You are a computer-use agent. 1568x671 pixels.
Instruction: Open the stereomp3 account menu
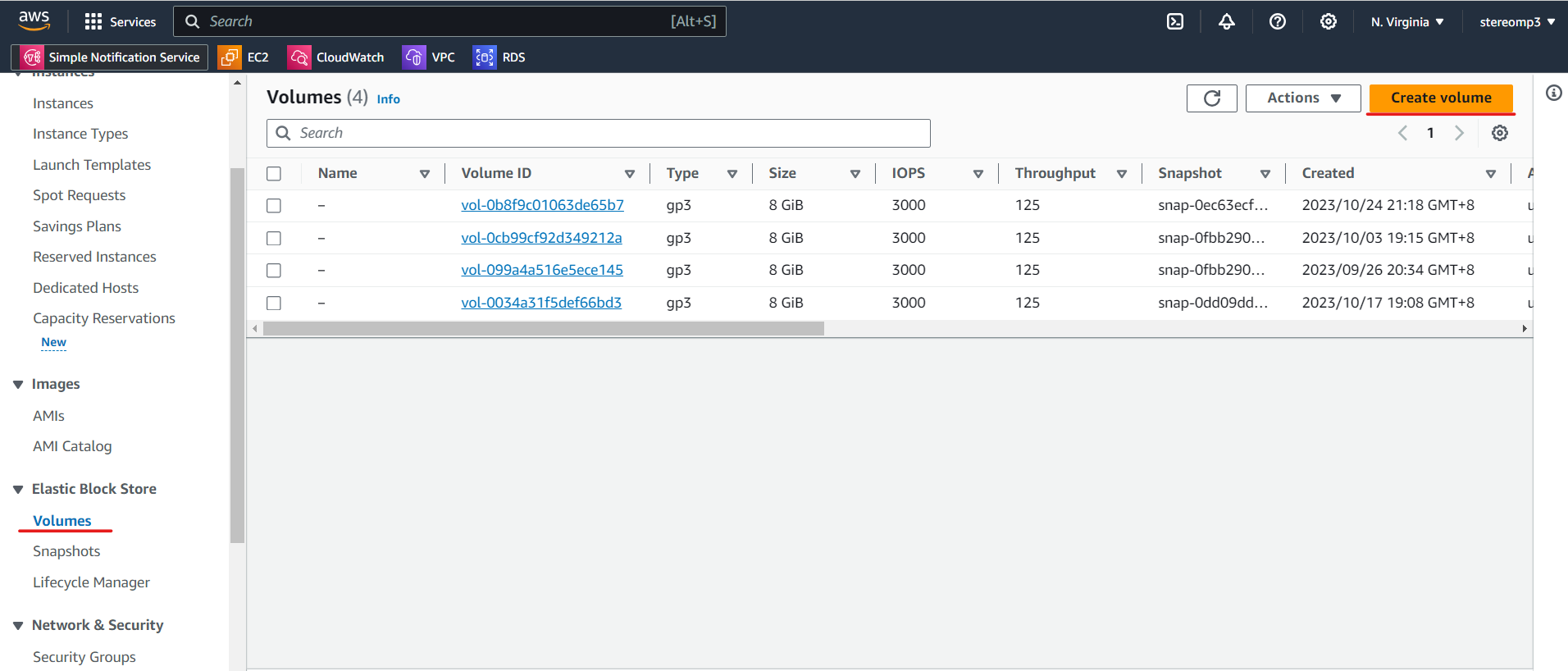(1517, 22)
